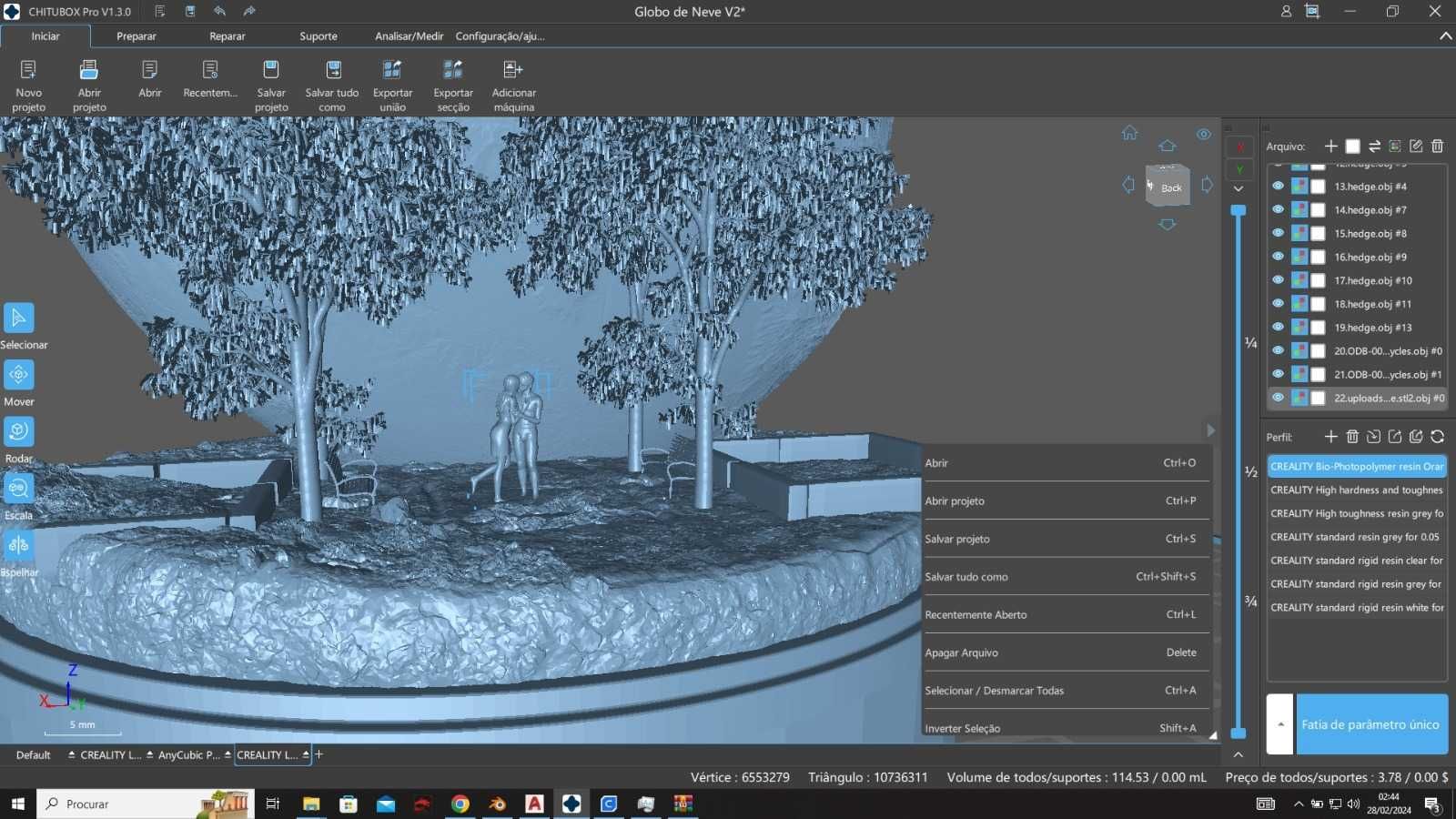Click the redo arrow in title bar

click(249, 12)
